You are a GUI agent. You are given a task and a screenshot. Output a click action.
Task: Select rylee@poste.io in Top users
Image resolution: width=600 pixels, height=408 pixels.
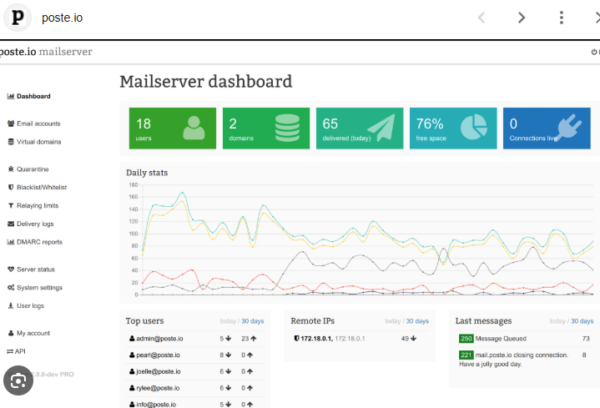(158, 388)
